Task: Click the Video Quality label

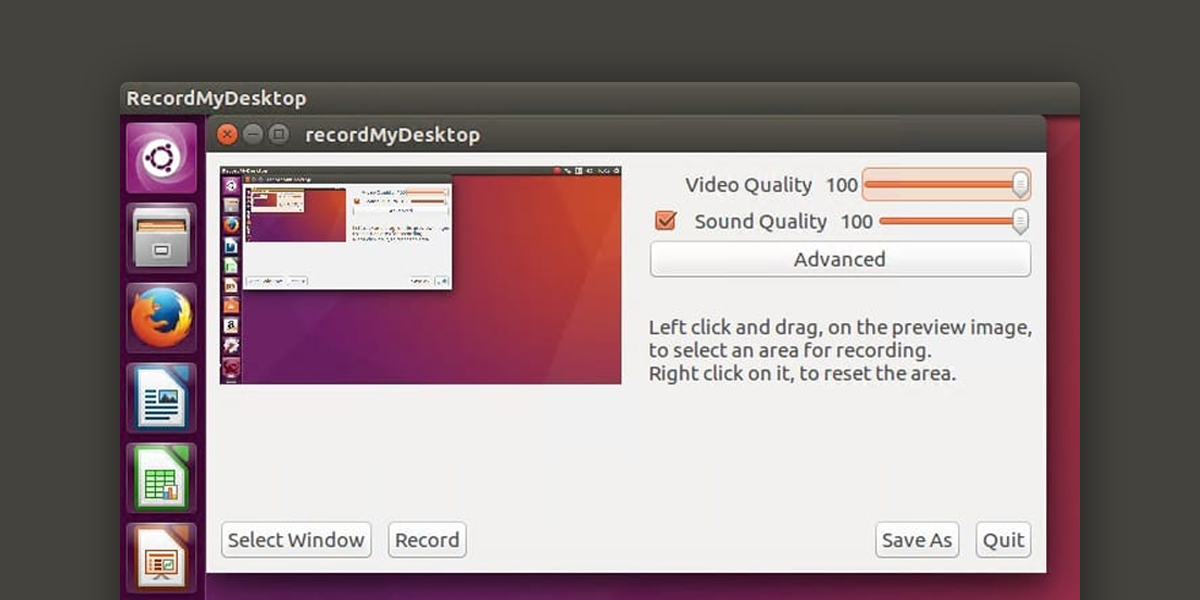Action: tap(749, 185)
